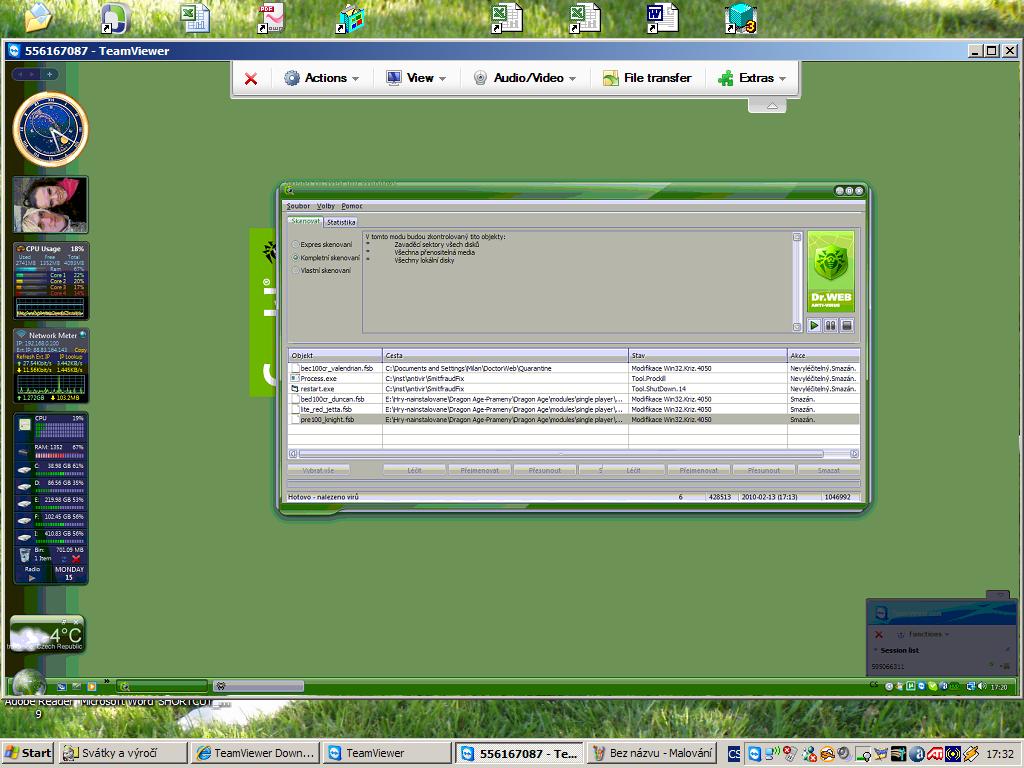The width and height of the screenshot is (1024, 768).
Task: Click the Dr.WEB anti-virus logo
Action: tap(831, 273)
